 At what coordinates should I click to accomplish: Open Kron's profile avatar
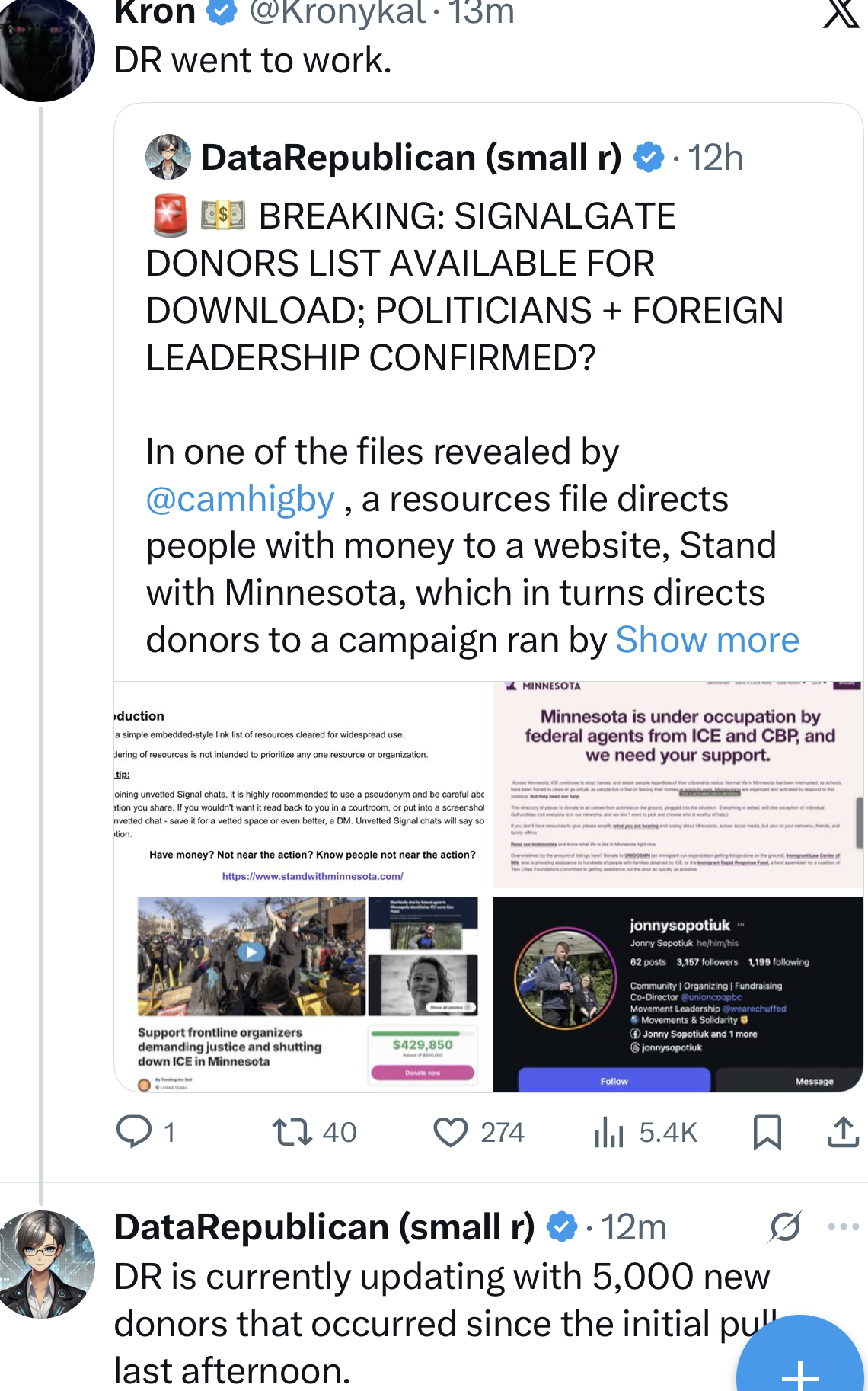pos(47,47)
